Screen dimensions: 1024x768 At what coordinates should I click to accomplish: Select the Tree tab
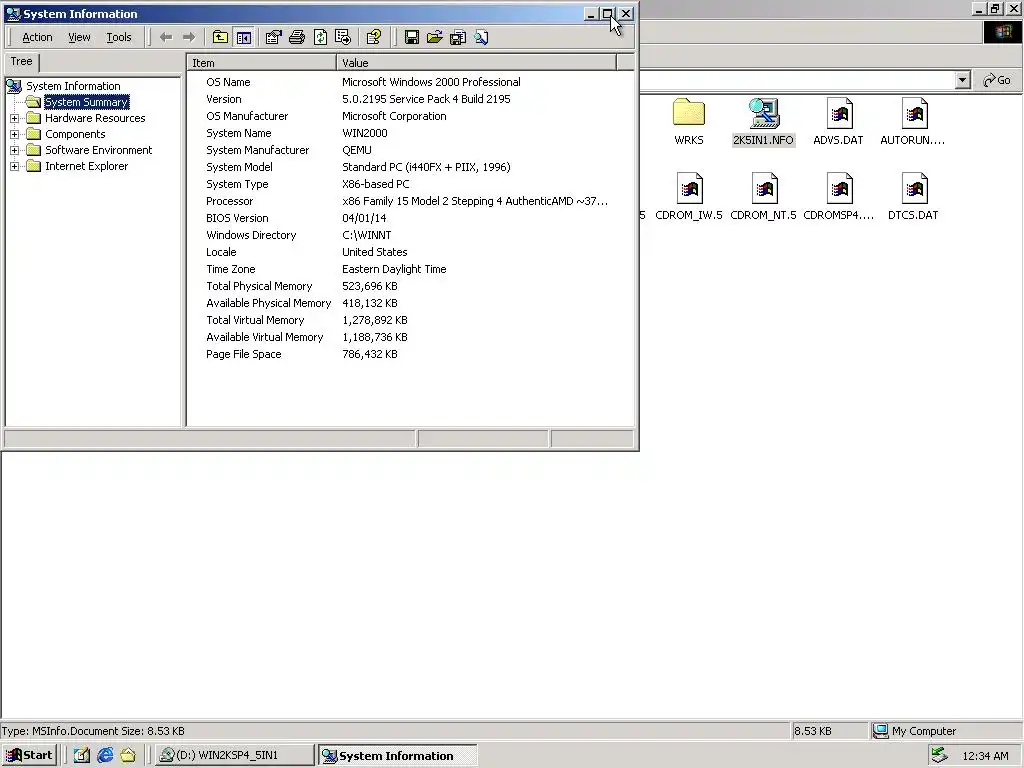22,61
